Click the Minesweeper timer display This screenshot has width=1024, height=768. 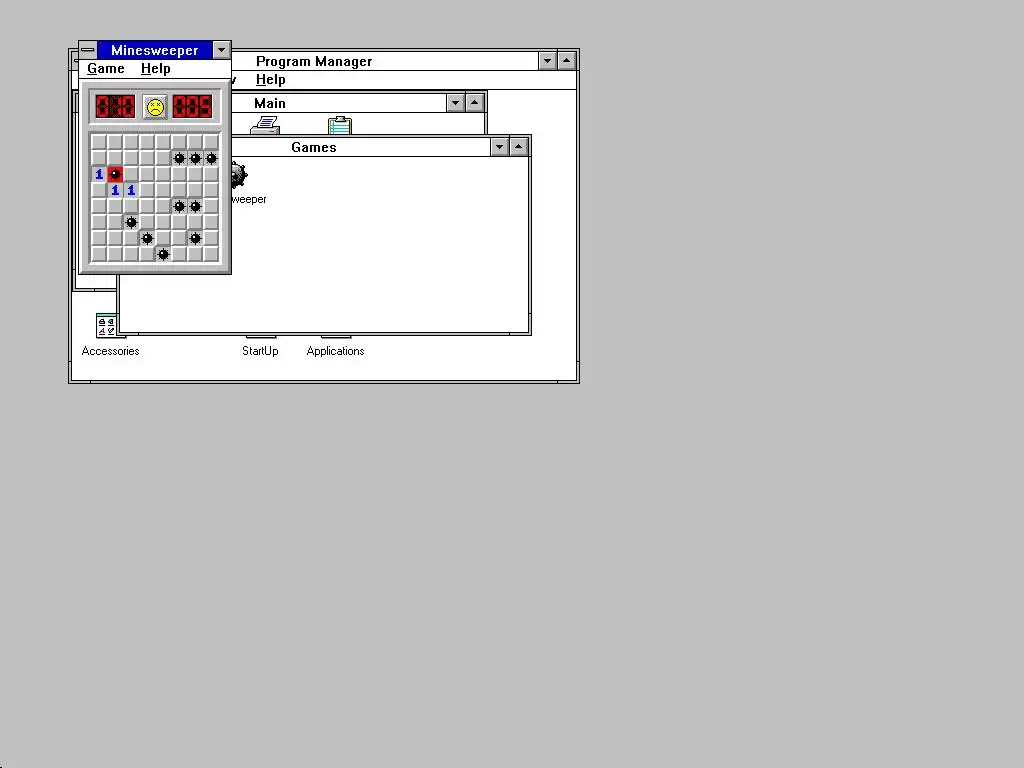193,106
